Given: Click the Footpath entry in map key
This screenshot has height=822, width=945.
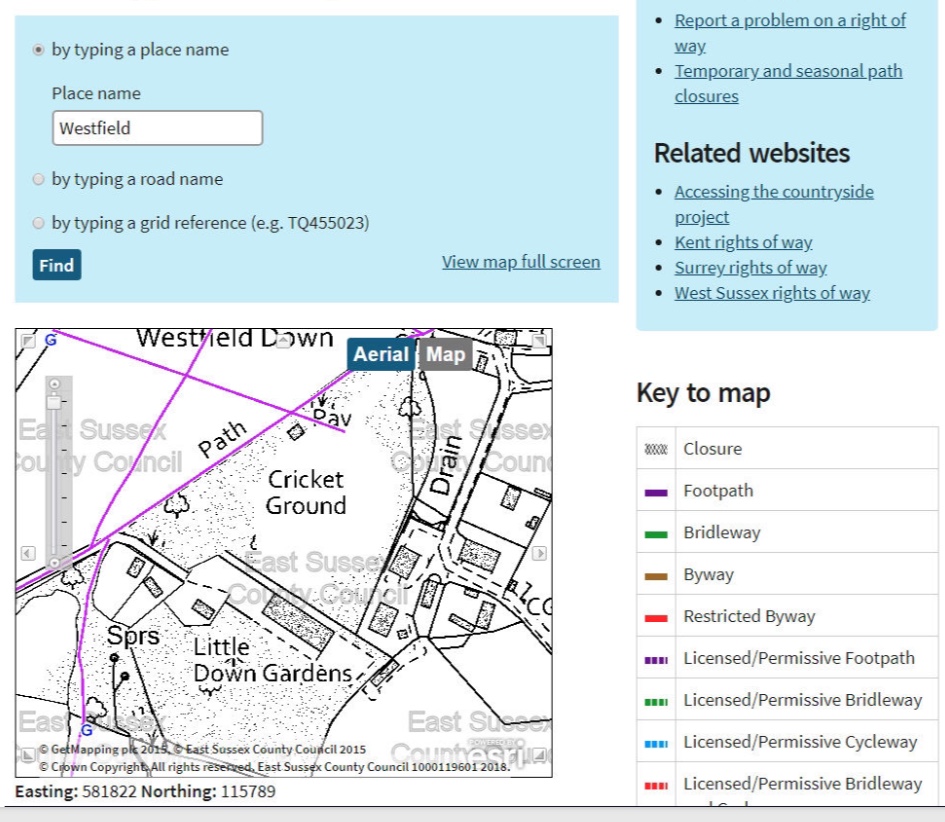Looking at the screenshot, I should pos(787,491).
